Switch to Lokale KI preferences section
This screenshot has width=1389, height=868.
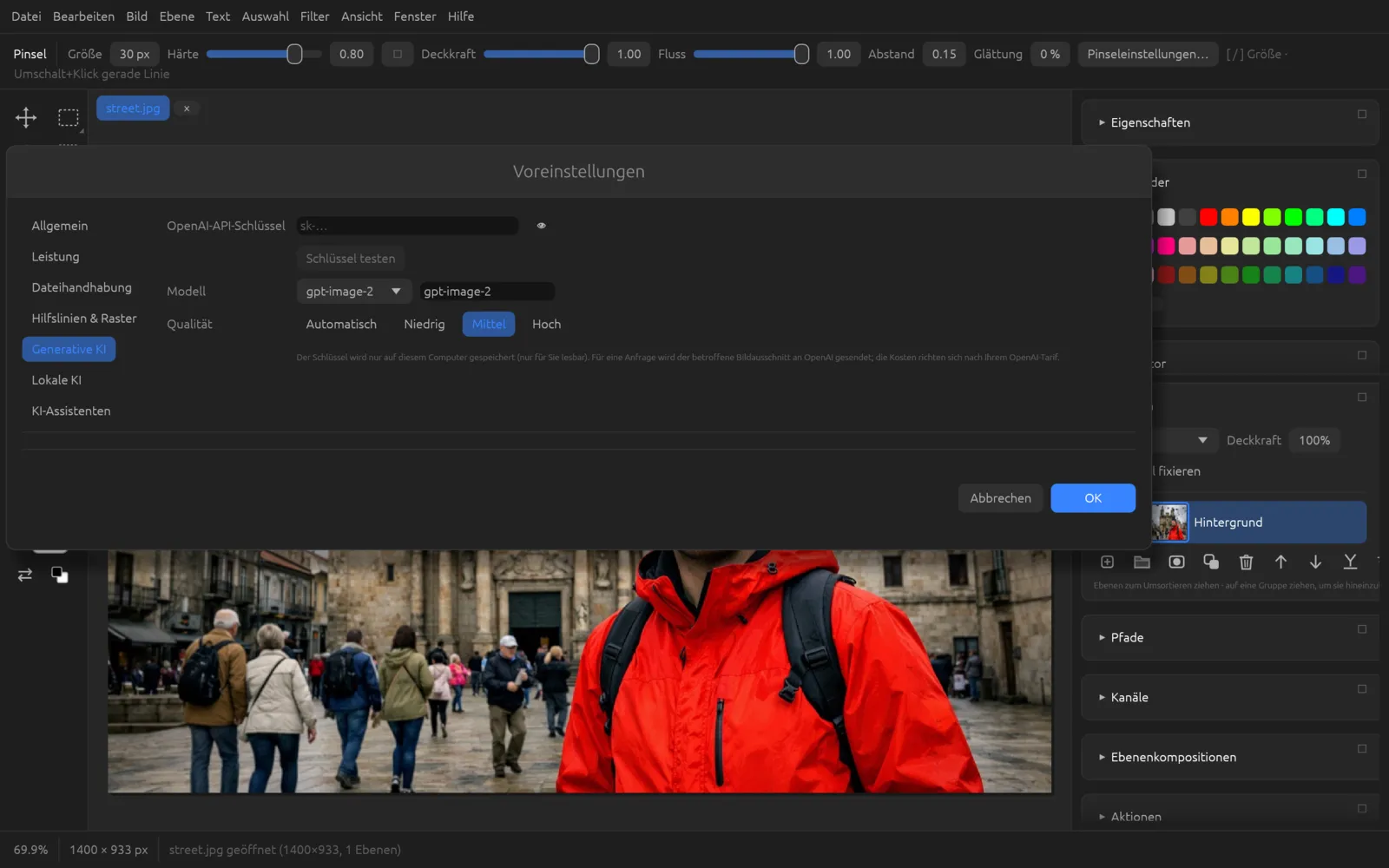click(56, 380)
